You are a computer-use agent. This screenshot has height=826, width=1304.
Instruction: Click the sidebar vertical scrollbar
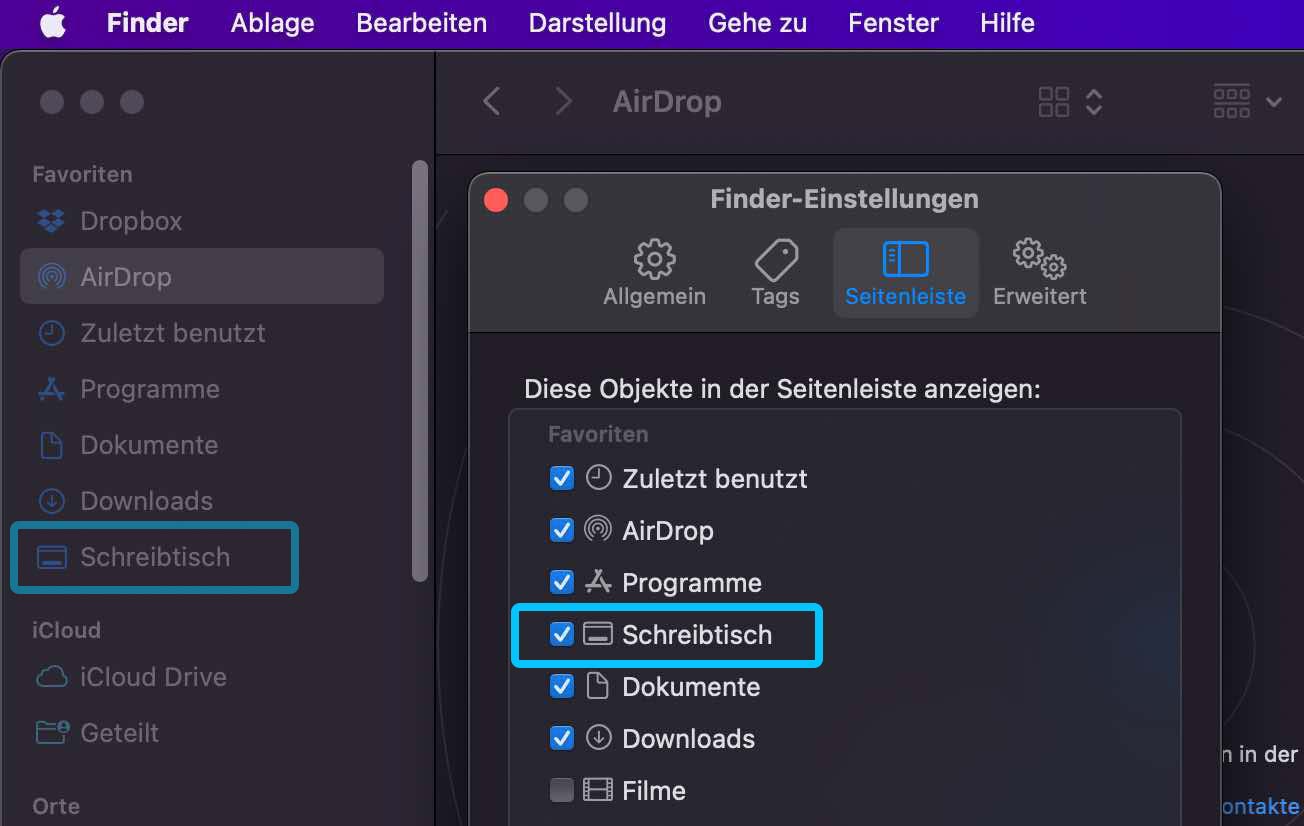point(420,370)
